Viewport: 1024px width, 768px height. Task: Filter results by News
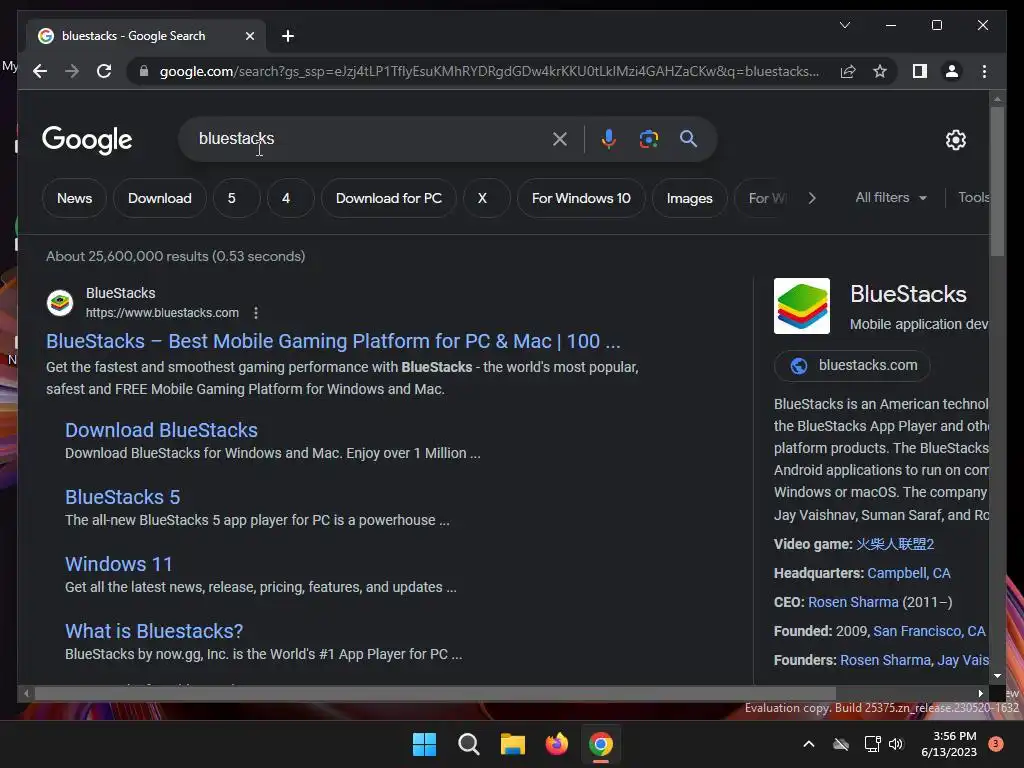click(74, 198)
